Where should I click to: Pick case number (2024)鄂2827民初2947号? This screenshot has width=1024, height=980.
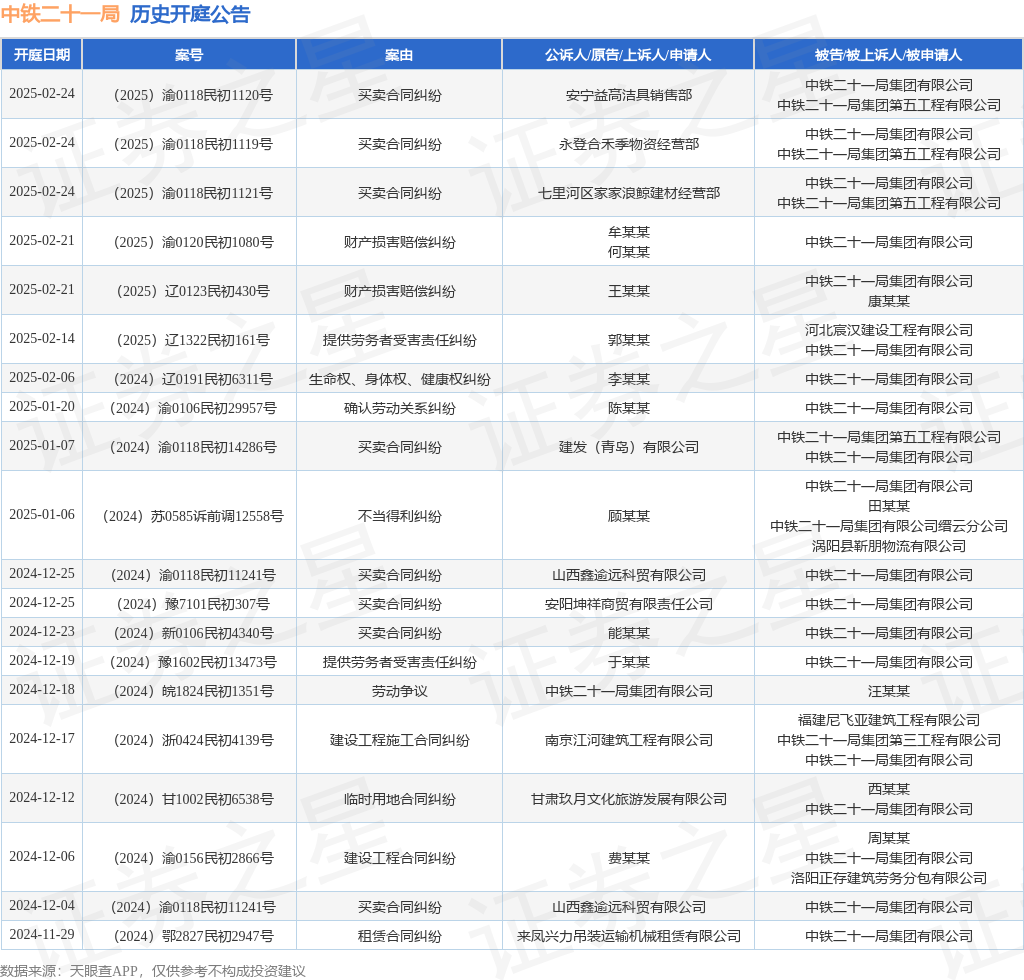[193, 936]
